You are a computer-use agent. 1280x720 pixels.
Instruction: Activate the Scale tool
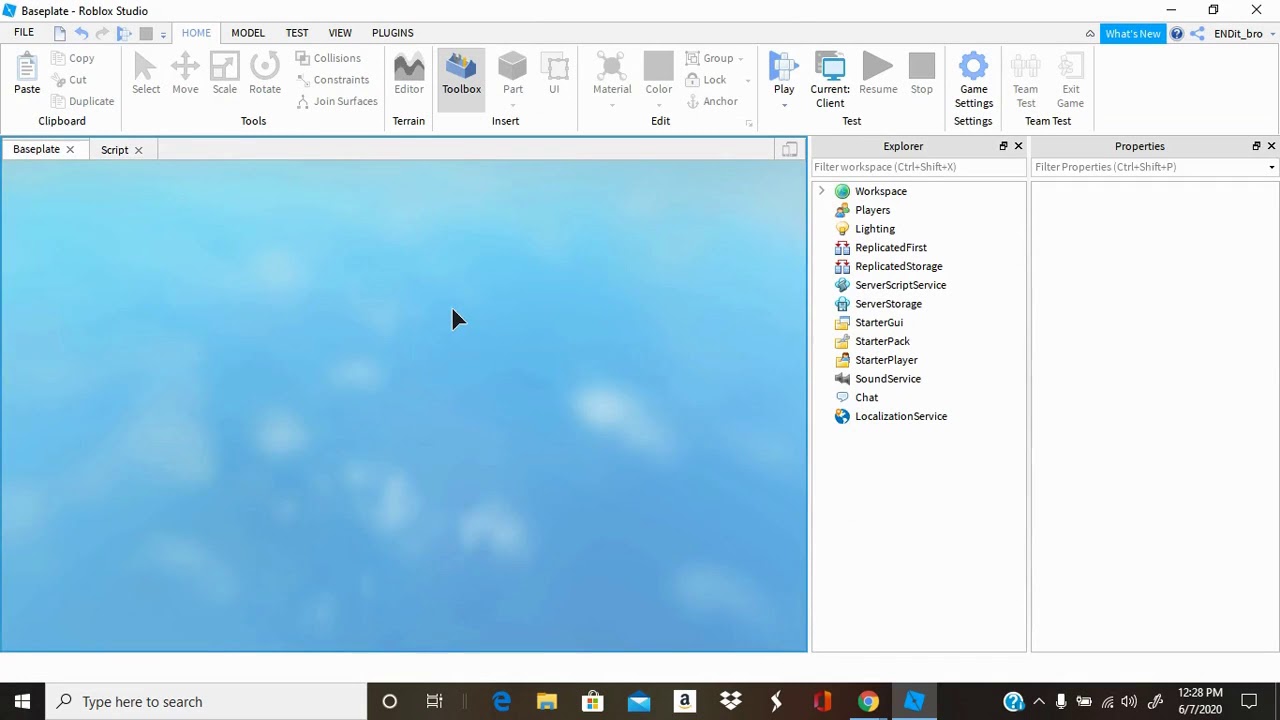click(x=224, y=75)
